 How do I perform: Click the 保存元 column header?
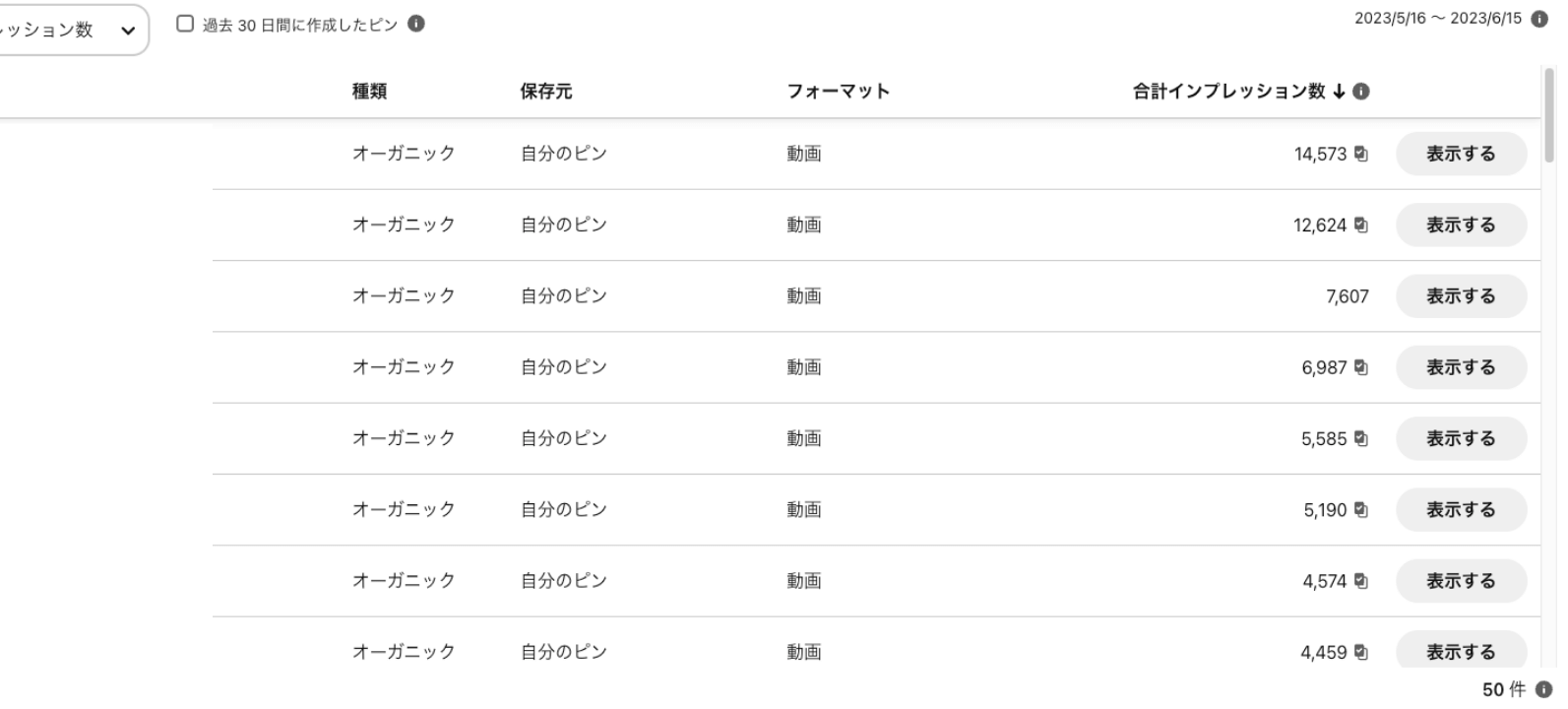[x=545, y=92]
